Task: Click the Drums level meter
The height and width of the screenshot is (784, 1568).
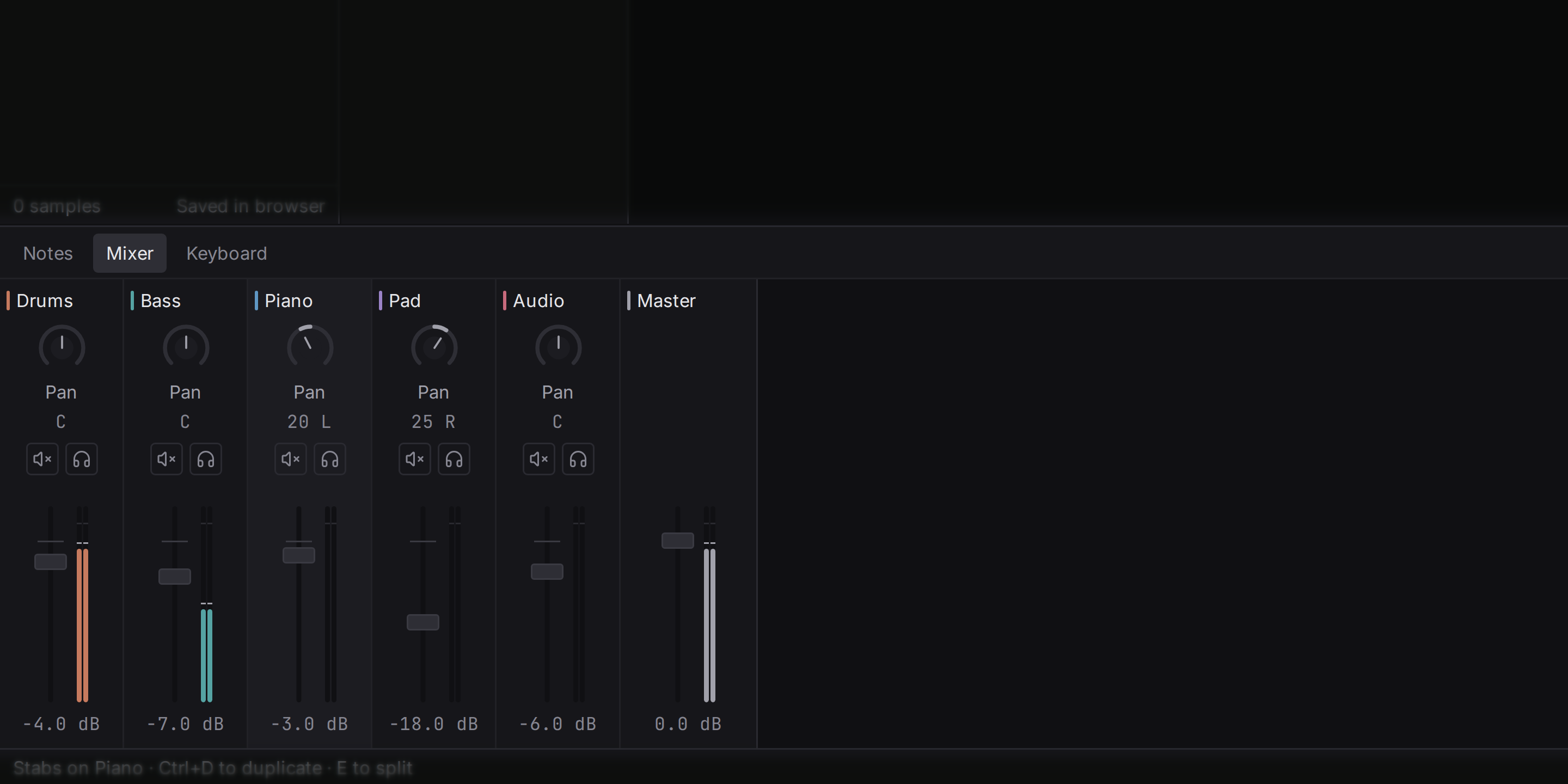Action: point(83,604)
